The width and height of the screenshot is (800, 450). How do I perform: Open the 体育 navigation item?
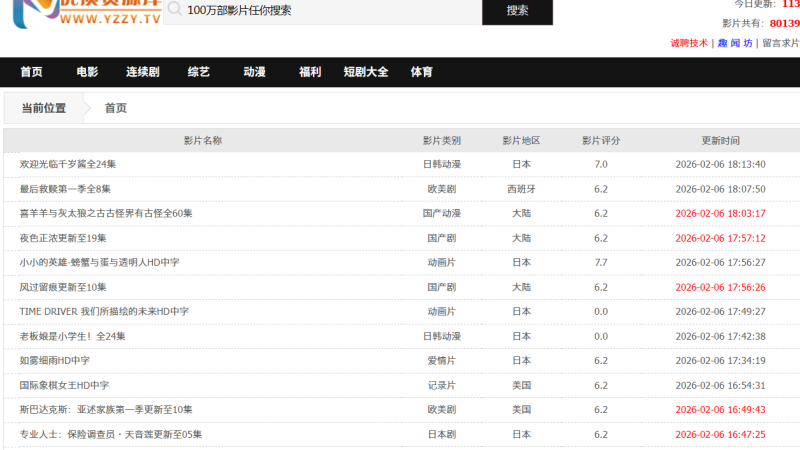[x=421, y=72]
